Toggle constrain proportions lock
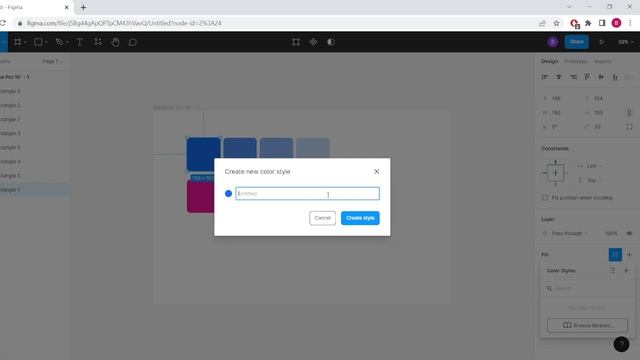640x360 pixels. (629, 113)
